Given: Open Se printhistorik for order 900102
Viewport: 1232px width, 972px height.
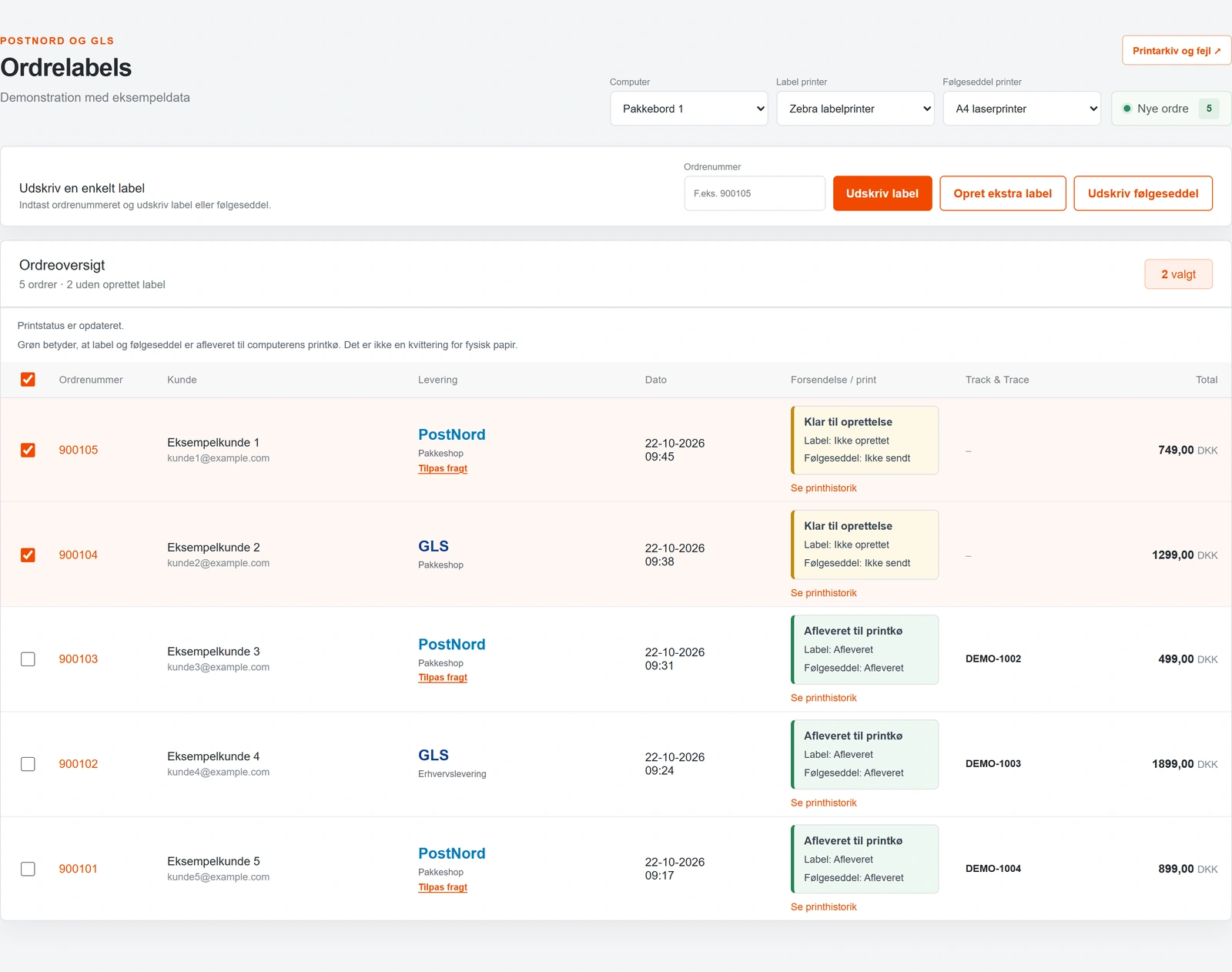Looking at the screenshot, I should click(823, 803).
